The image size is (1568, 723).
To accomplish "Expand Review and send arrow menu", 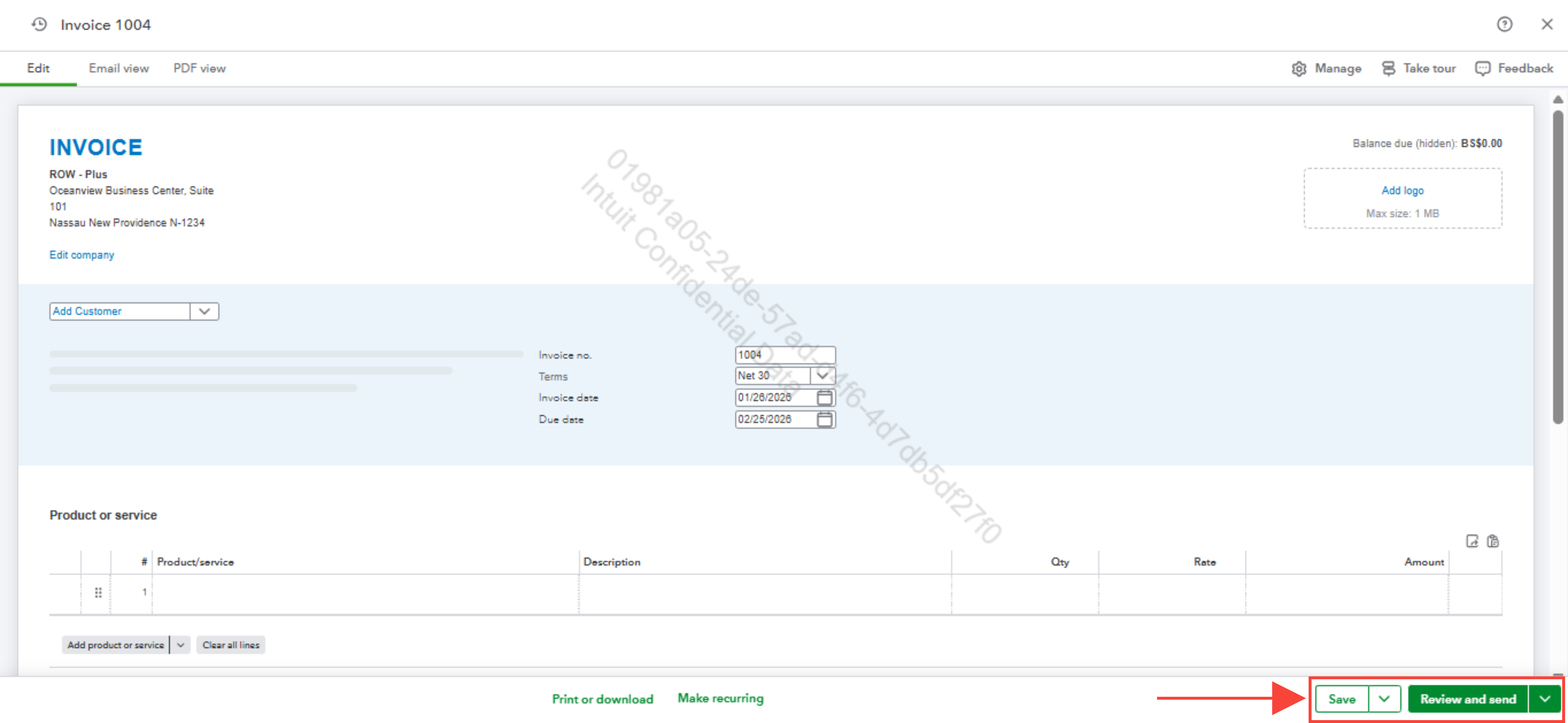I will pos(1545,699).
